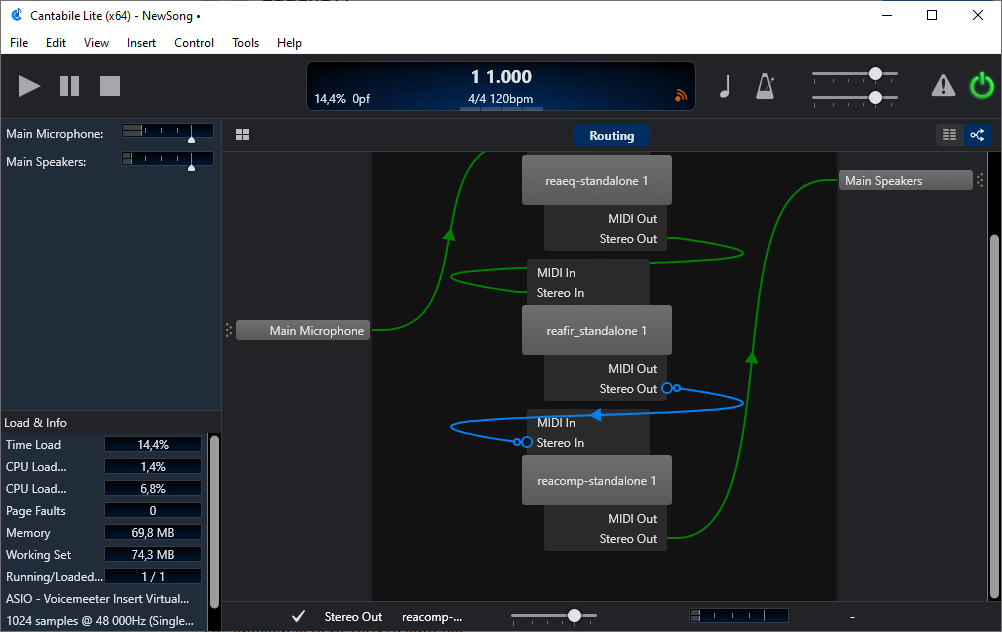Open the File menu
1002x632 pixels.
click(x=19, y=43)
